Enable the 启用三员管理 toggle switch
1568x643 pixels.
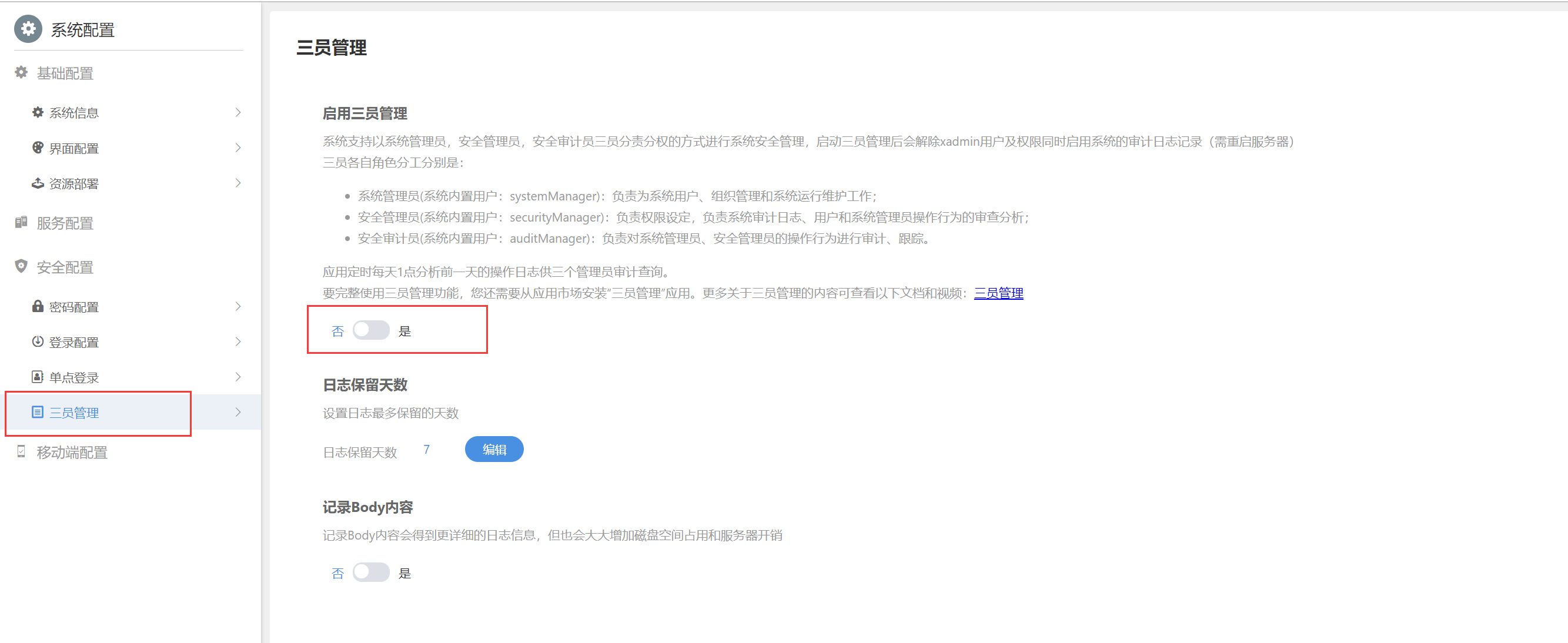coord(371,330)
